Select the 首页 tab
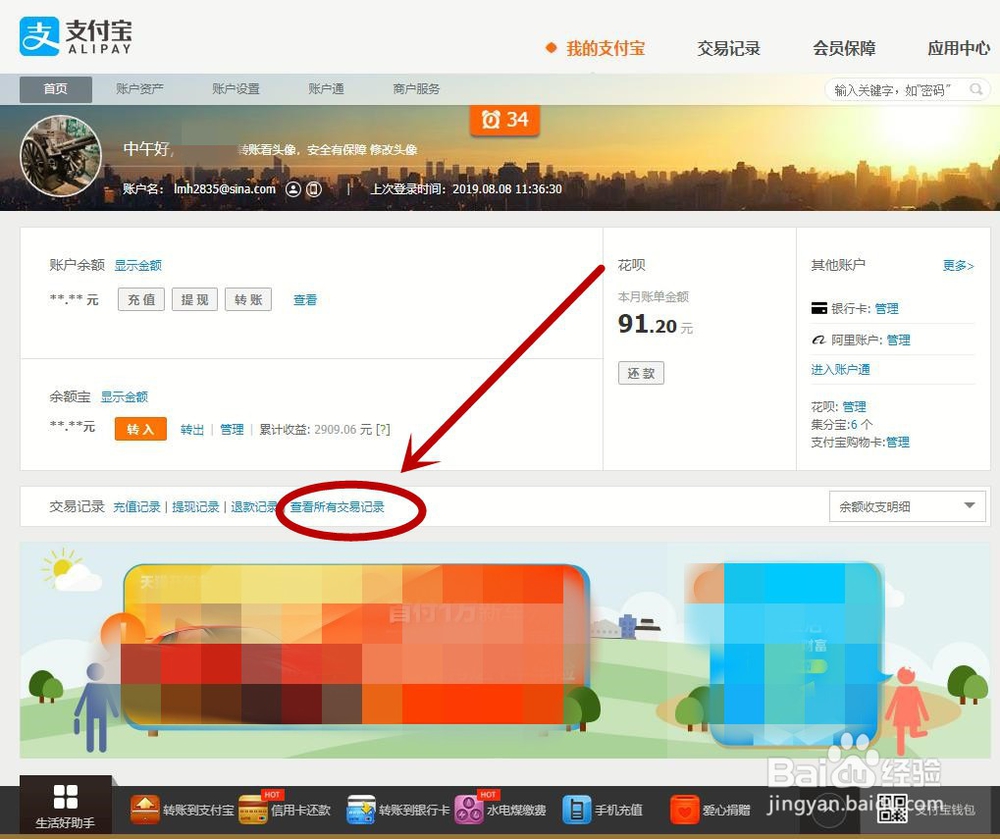This screenshot has width=1000, height=839. pos(55,89)
